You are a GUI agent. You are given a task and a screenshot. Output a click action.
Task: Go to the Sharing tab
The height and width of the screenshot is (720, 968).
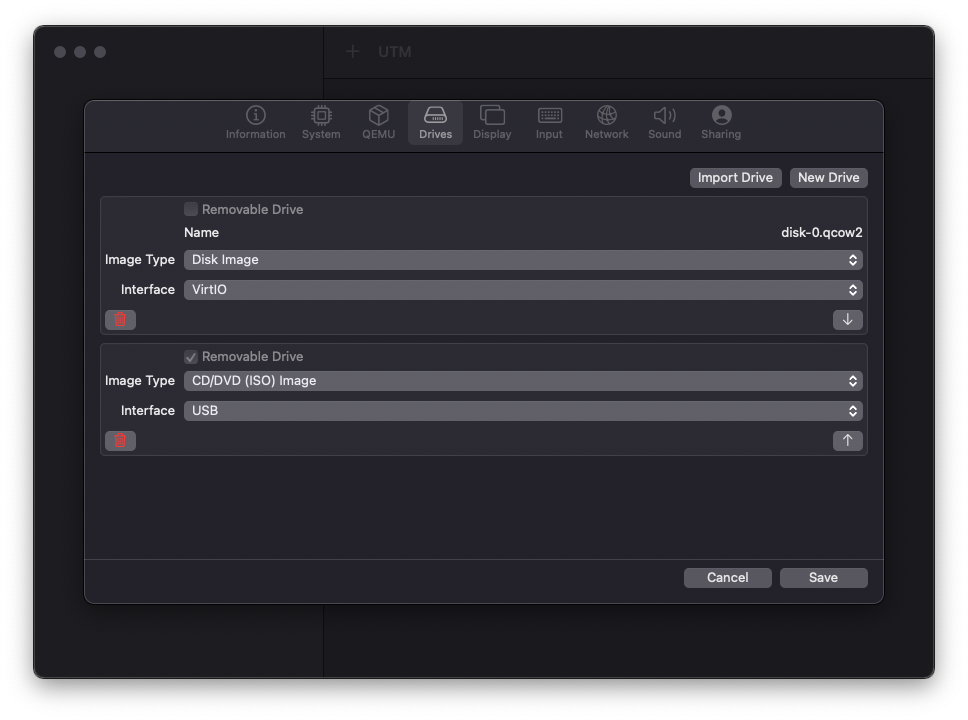click(x=720, y=122)
